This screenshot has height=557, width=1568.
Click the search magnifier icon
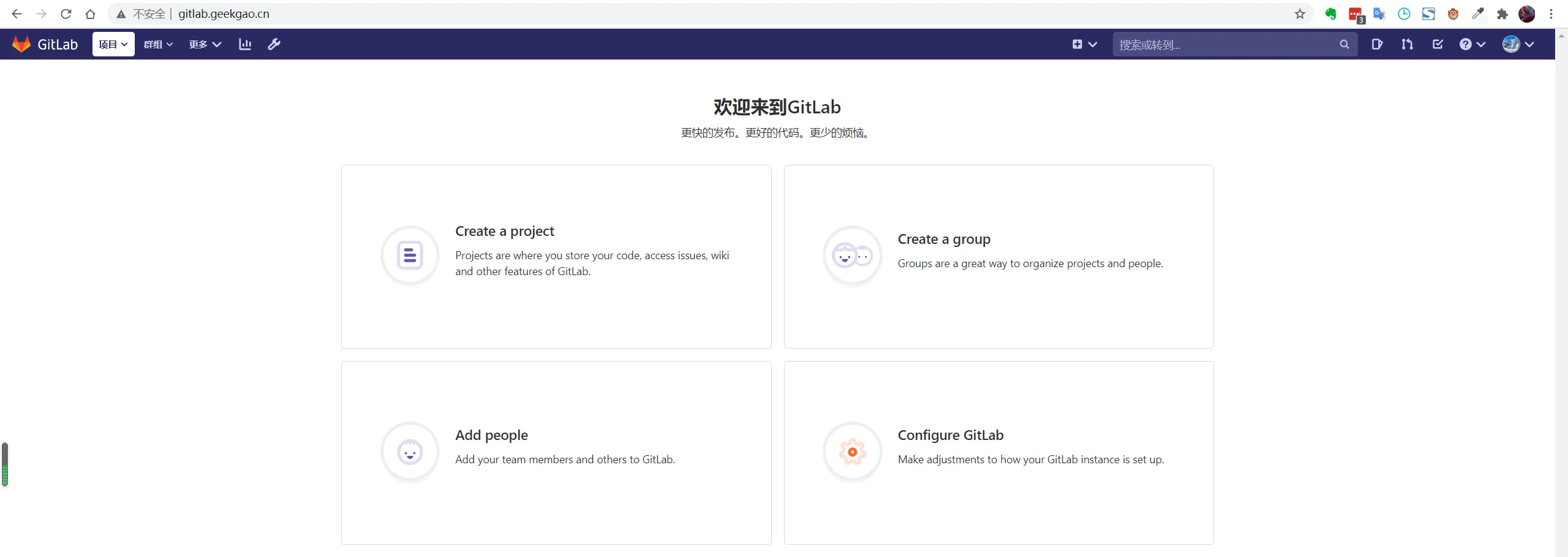click(x=1344, y=44)
